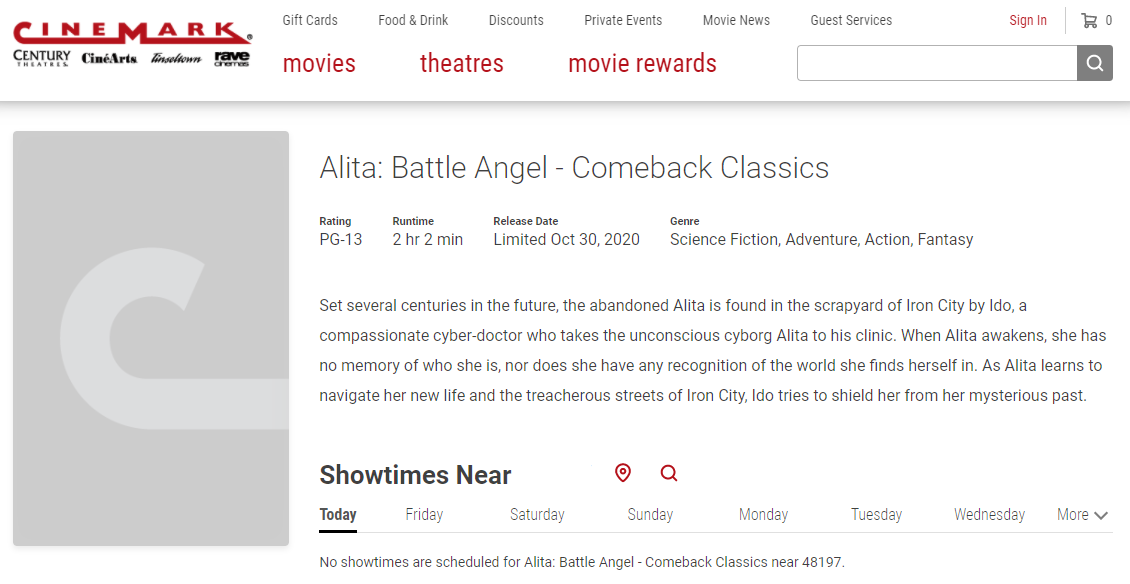Open the theatres navigation menu

pos(462,64)
